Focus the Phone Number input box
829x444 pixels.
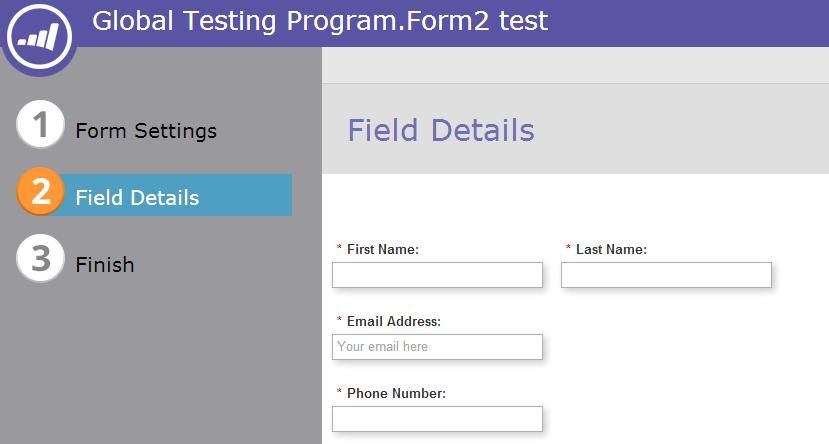437,419
